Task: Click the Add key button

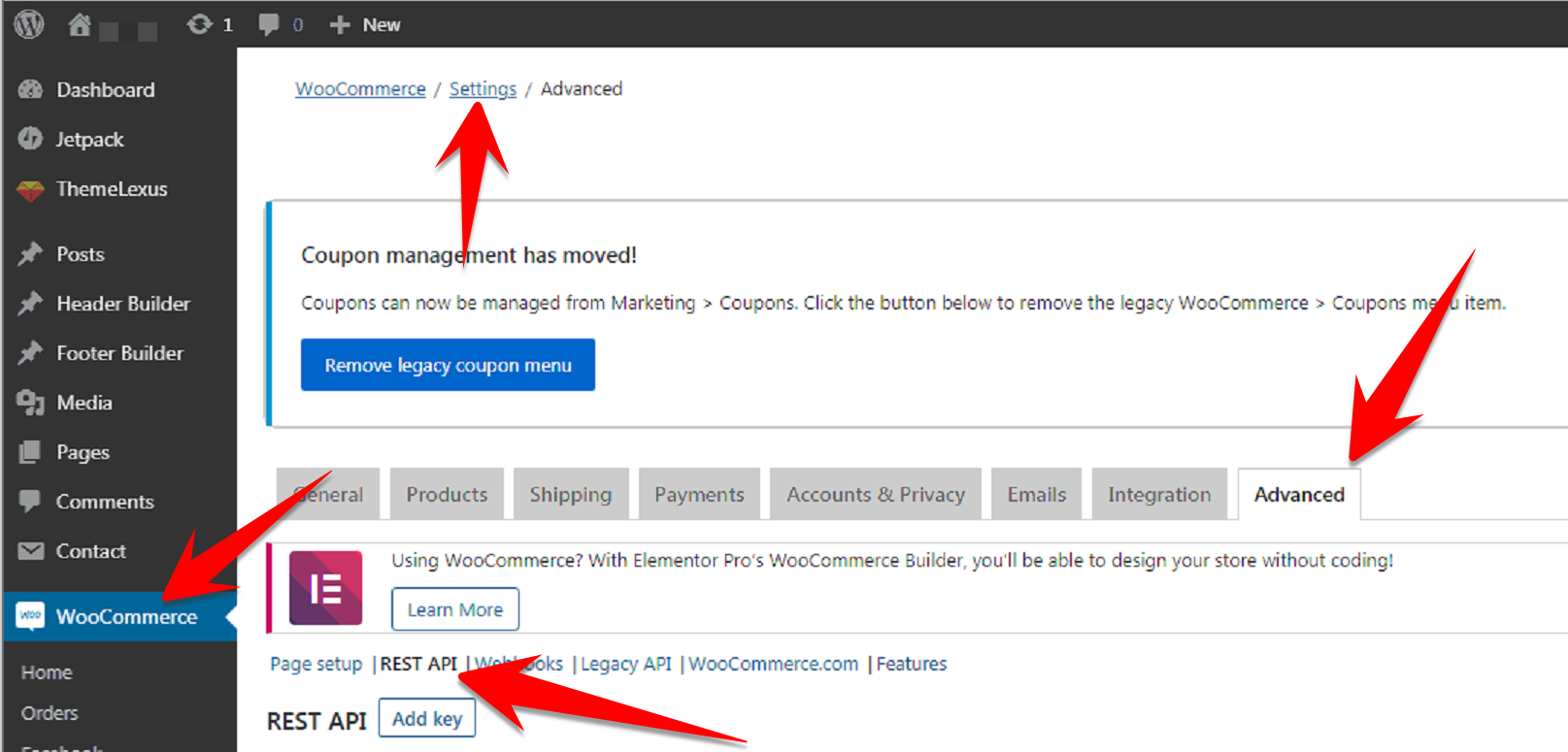Action: point(427,718)
